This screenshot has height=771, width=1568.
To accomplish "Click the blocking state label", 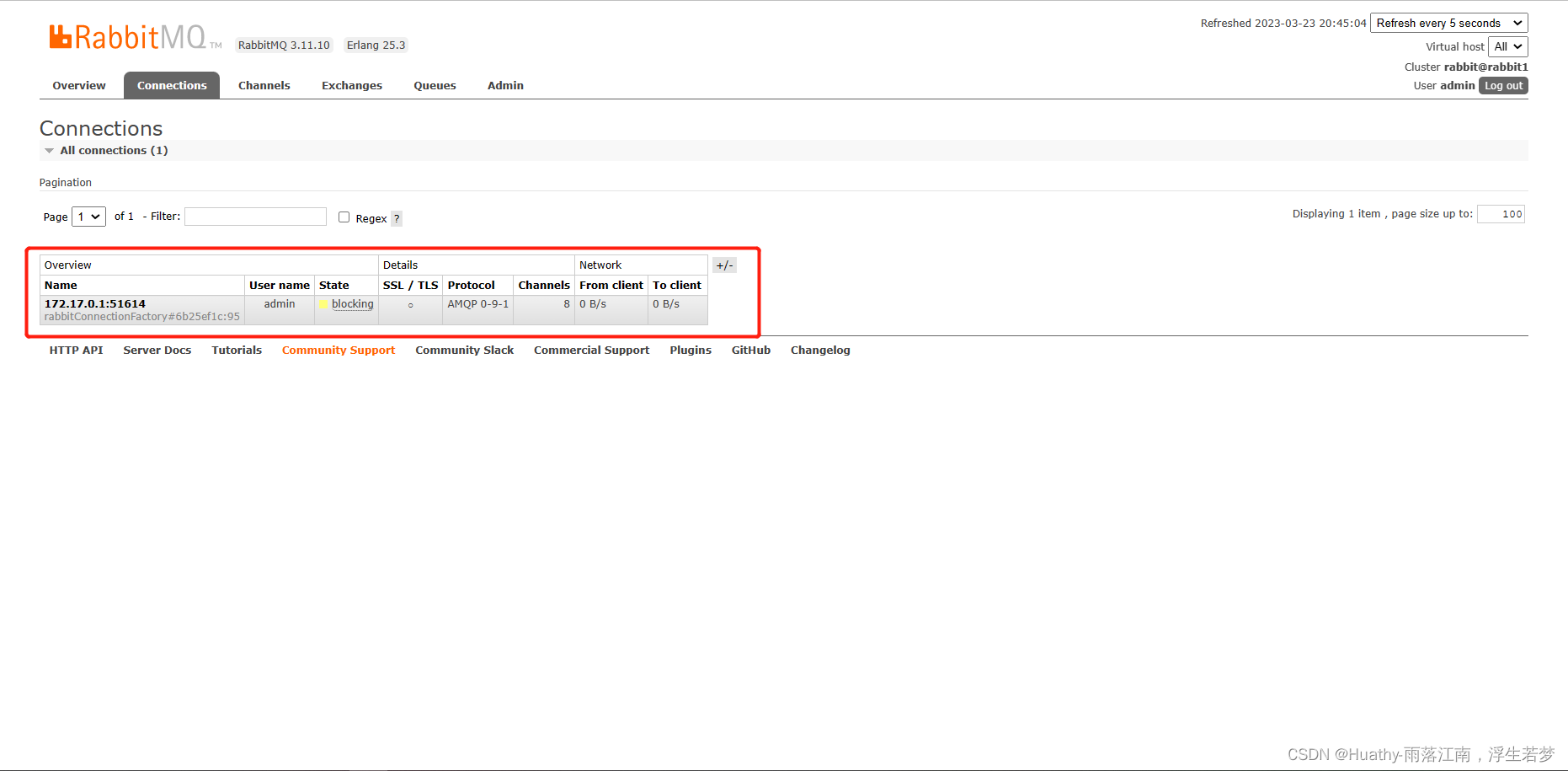I will [352, 303].
